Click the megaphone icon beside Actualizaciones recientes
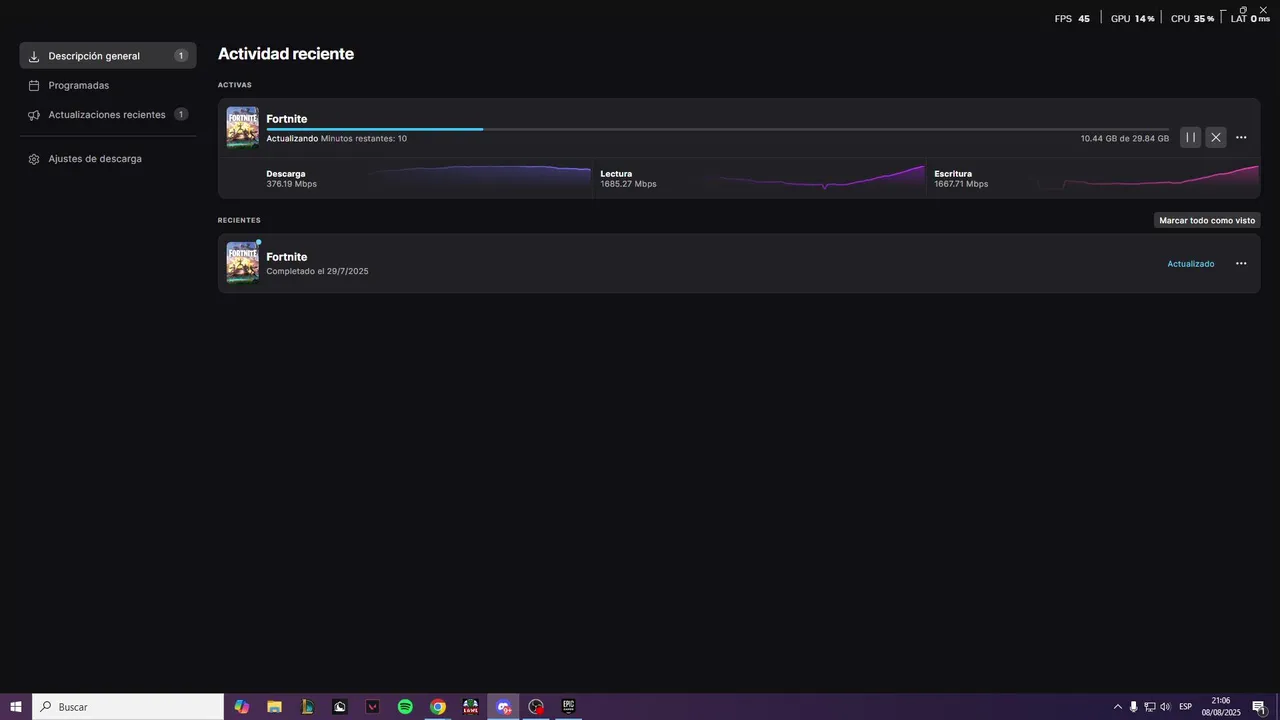The height and width of the screenshot is (720, 1280). click(34, 115)
